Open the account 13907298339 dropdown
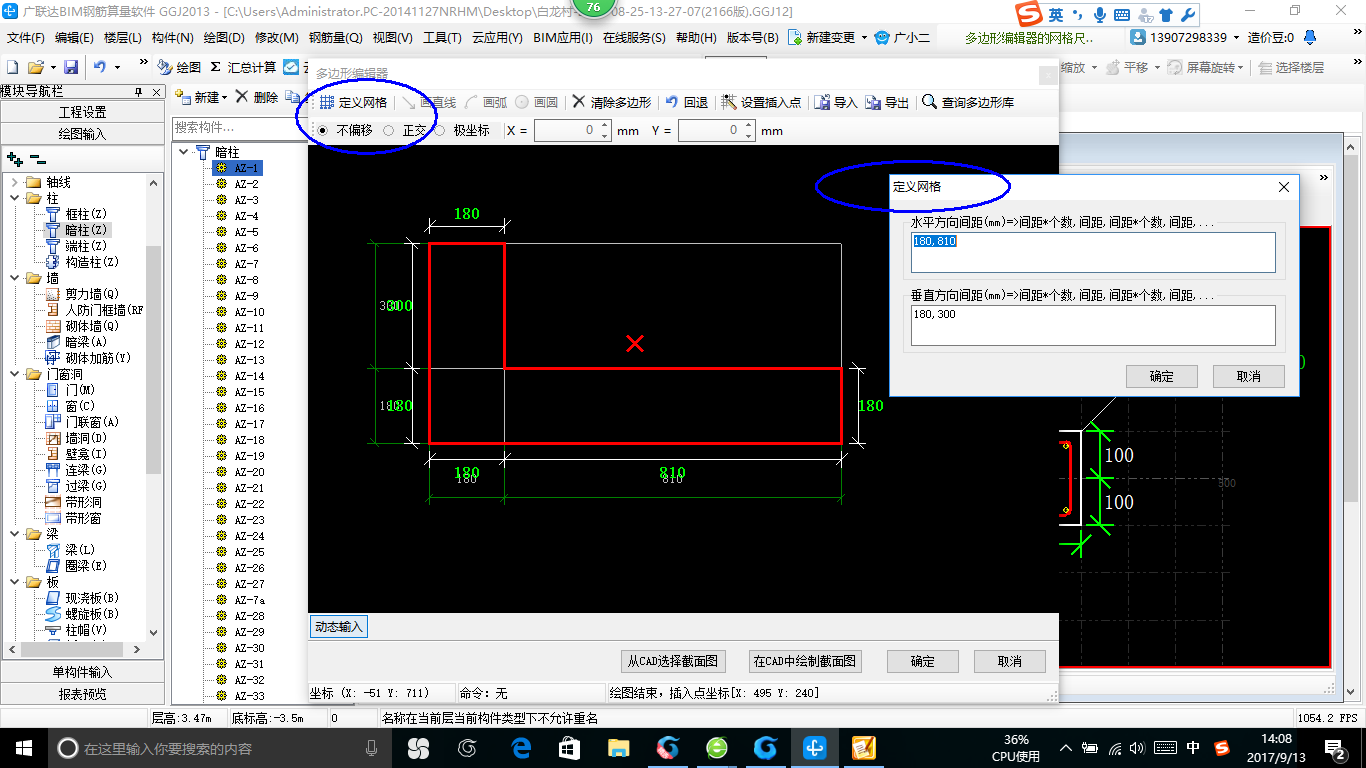 1235,38
